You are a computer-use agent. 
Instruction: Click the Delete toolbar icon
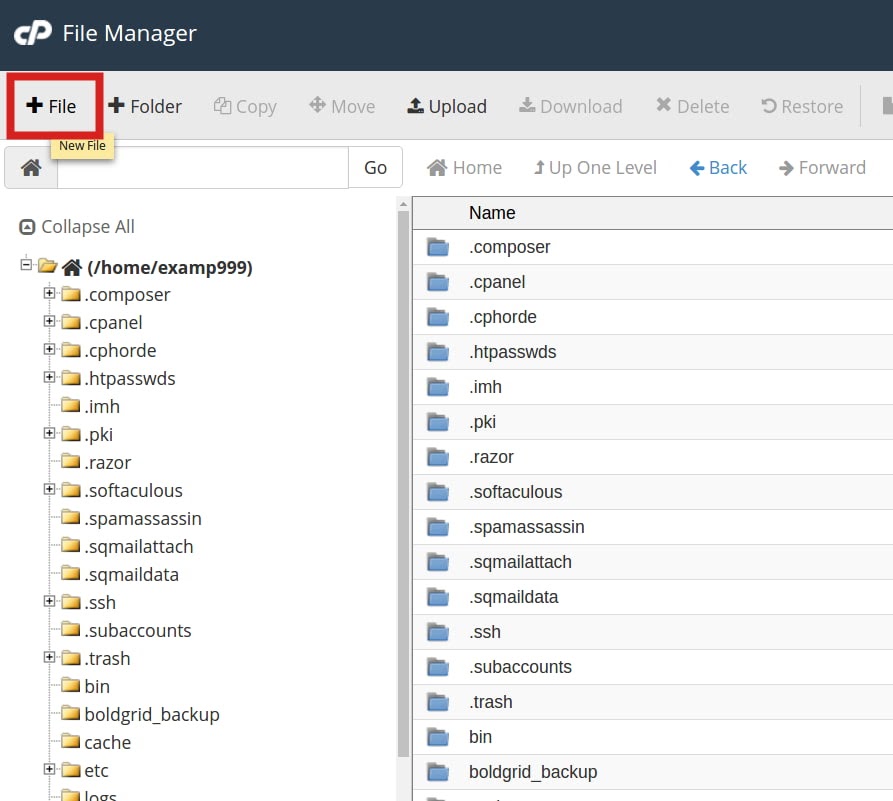tap(691, 105)
